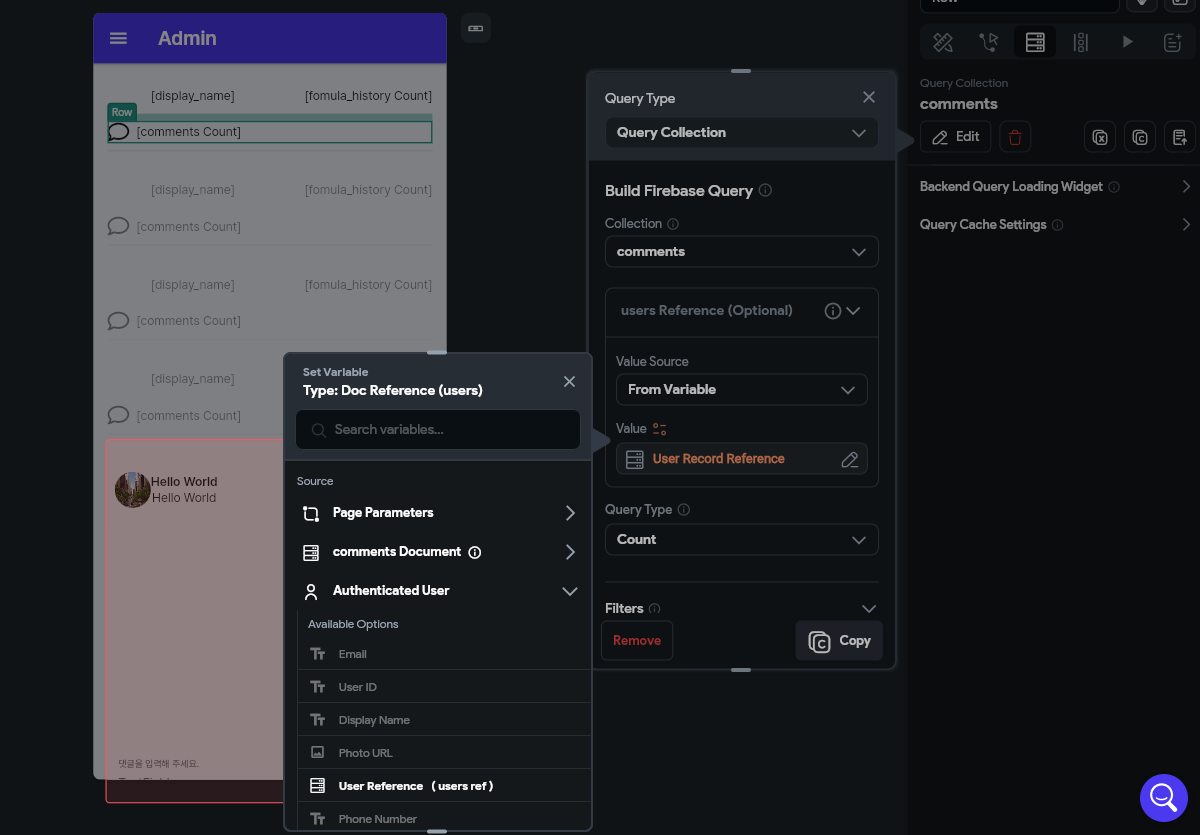Edit the comments query collection
Image resolution: width=1200 pixels, height=835 pixels.
pyautogui.click(x=956, y=137)
